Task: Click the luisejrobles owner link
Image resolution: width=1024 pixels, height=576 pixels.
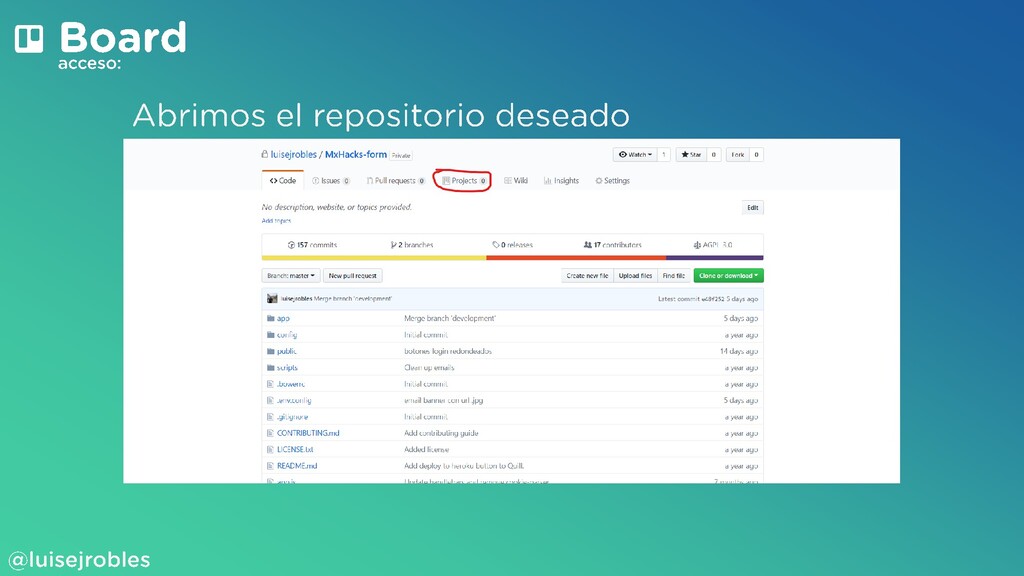Action: click(294, 155)
